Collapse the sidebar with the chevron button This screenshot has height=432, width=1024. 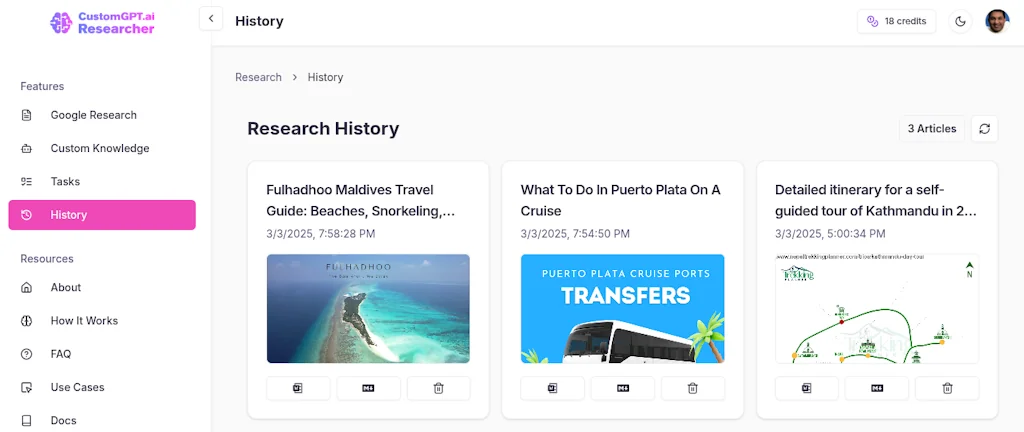[x=211, y=19]
